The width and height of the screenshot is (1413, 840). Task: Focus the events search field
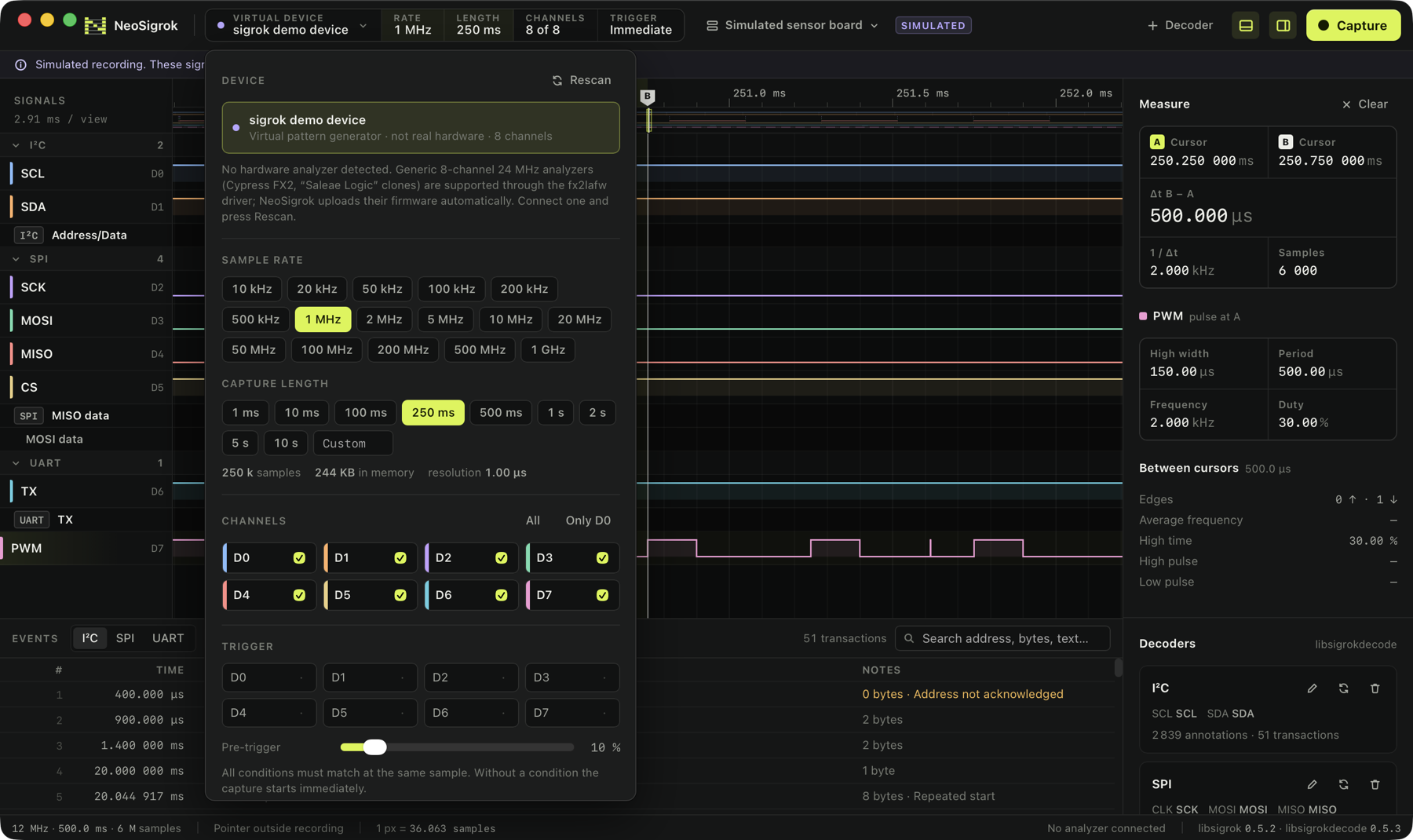tap(1002, 638)
